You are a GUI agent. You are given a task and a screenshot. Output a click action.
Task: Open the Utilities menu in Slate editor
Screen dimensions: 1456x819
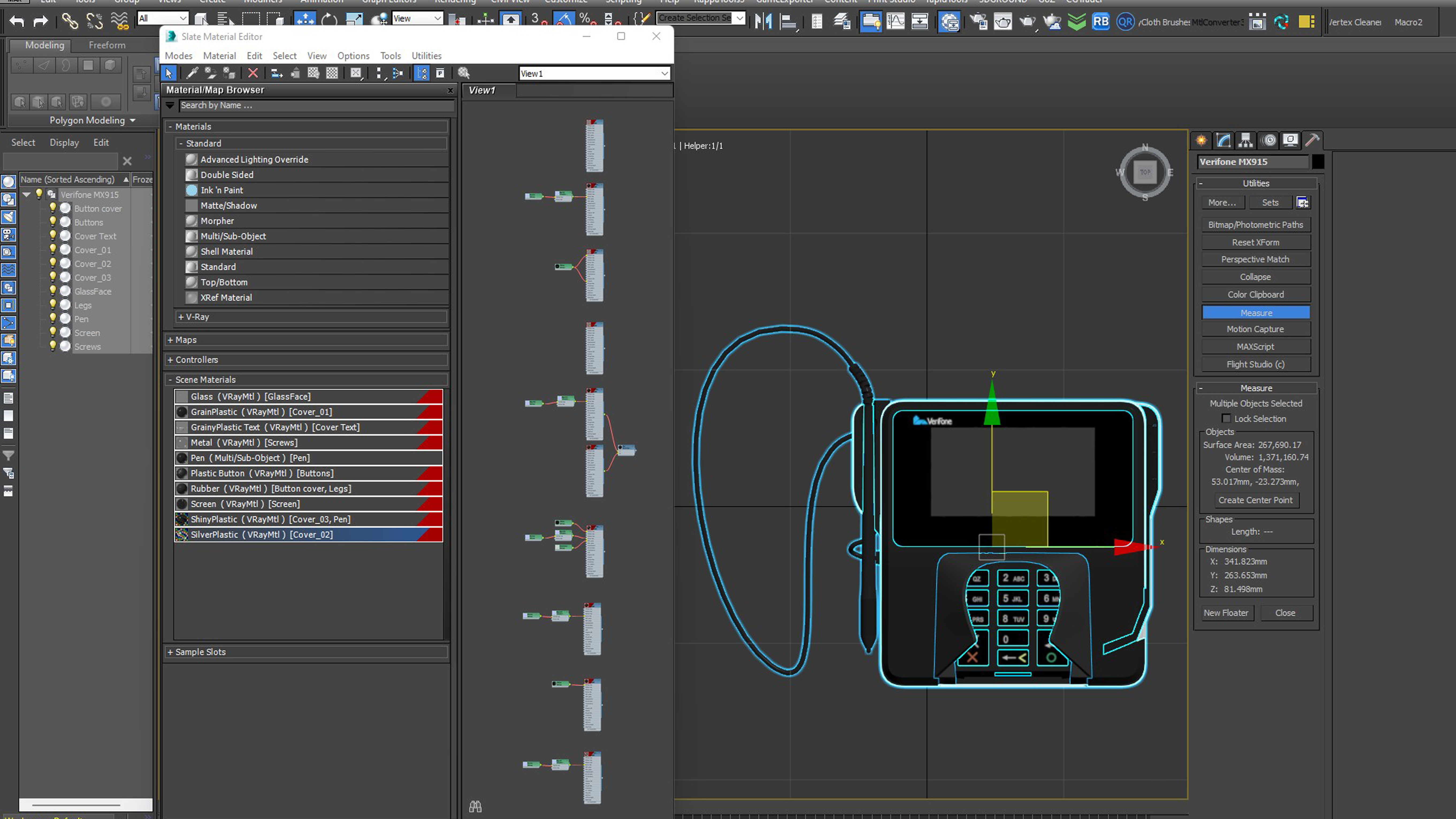point(426,55)
